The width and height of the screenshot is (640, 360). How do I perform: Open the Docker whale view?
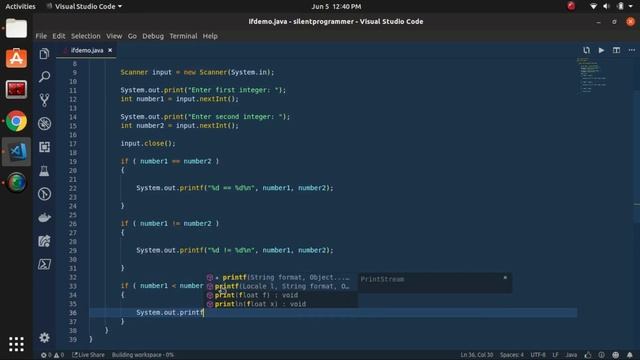tap(44, 218)
